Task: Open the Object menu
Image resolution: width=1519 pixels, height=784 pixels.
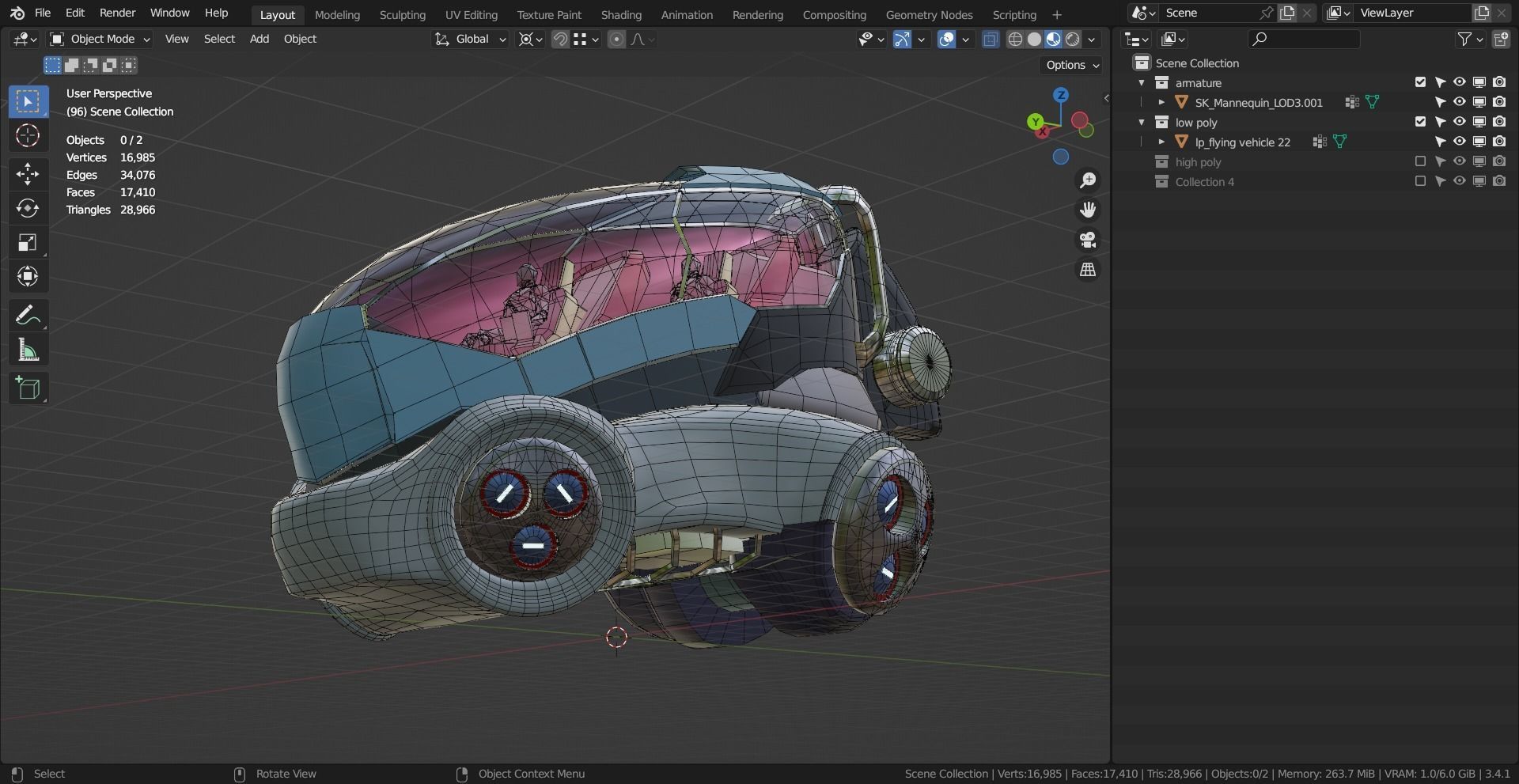Action: click(x=299, y=39)
